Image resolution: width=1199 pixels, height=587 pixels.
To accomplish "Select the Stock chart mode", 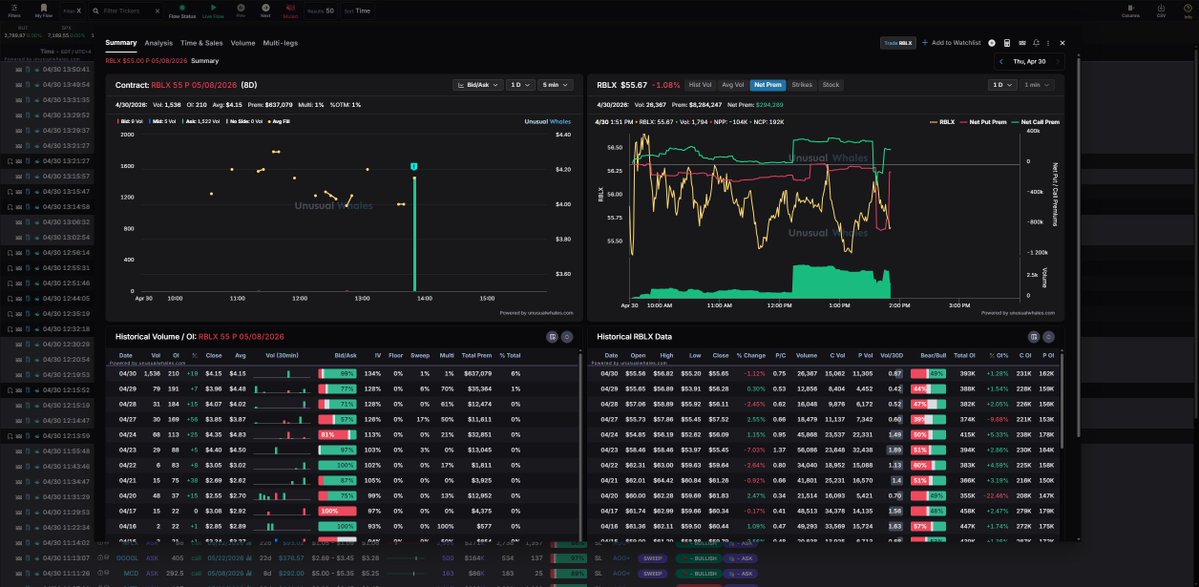I will pos(830,85).
